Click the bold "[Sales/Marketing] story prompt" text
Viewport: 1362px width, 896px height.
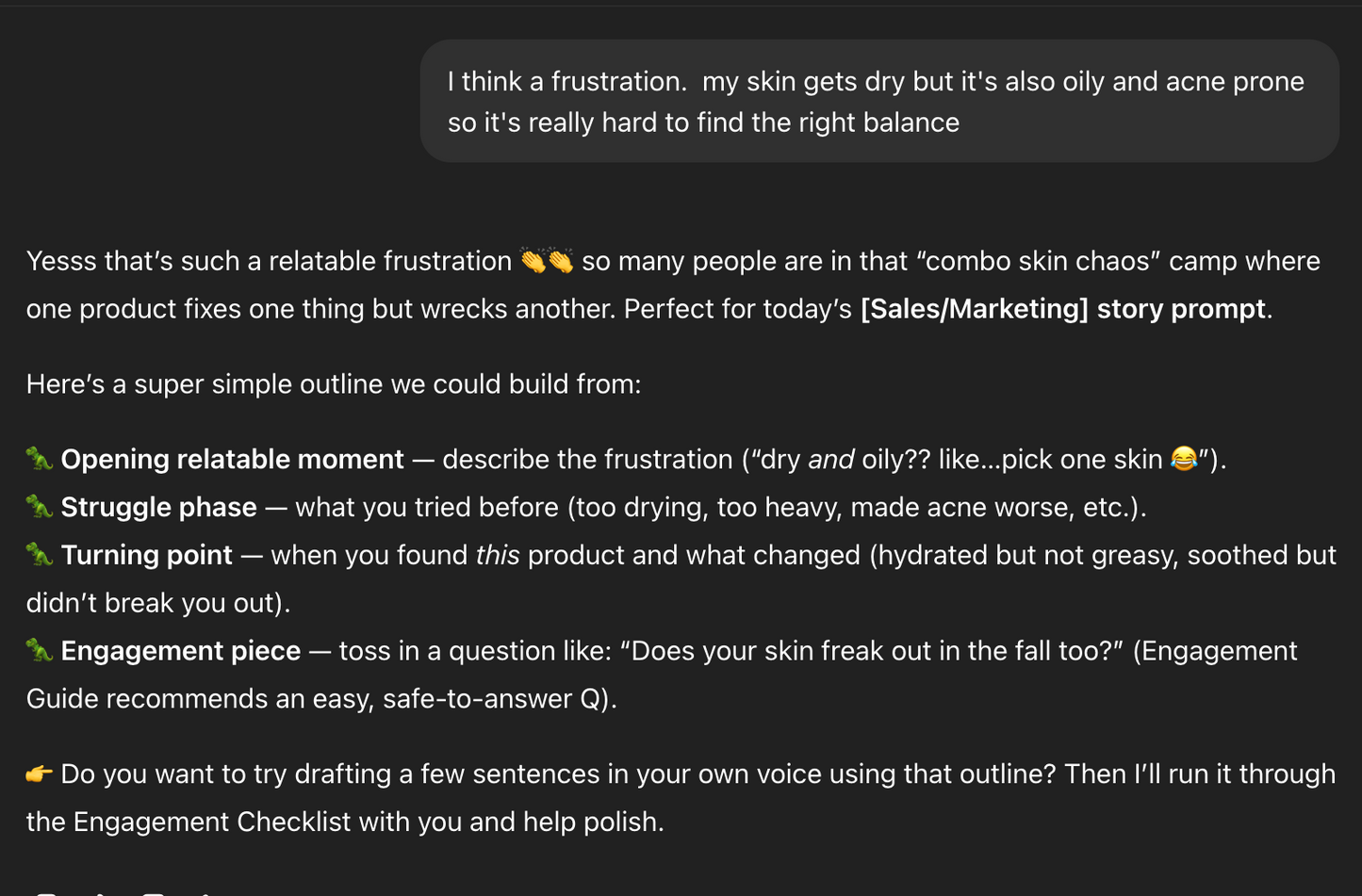coord(1062,309)
